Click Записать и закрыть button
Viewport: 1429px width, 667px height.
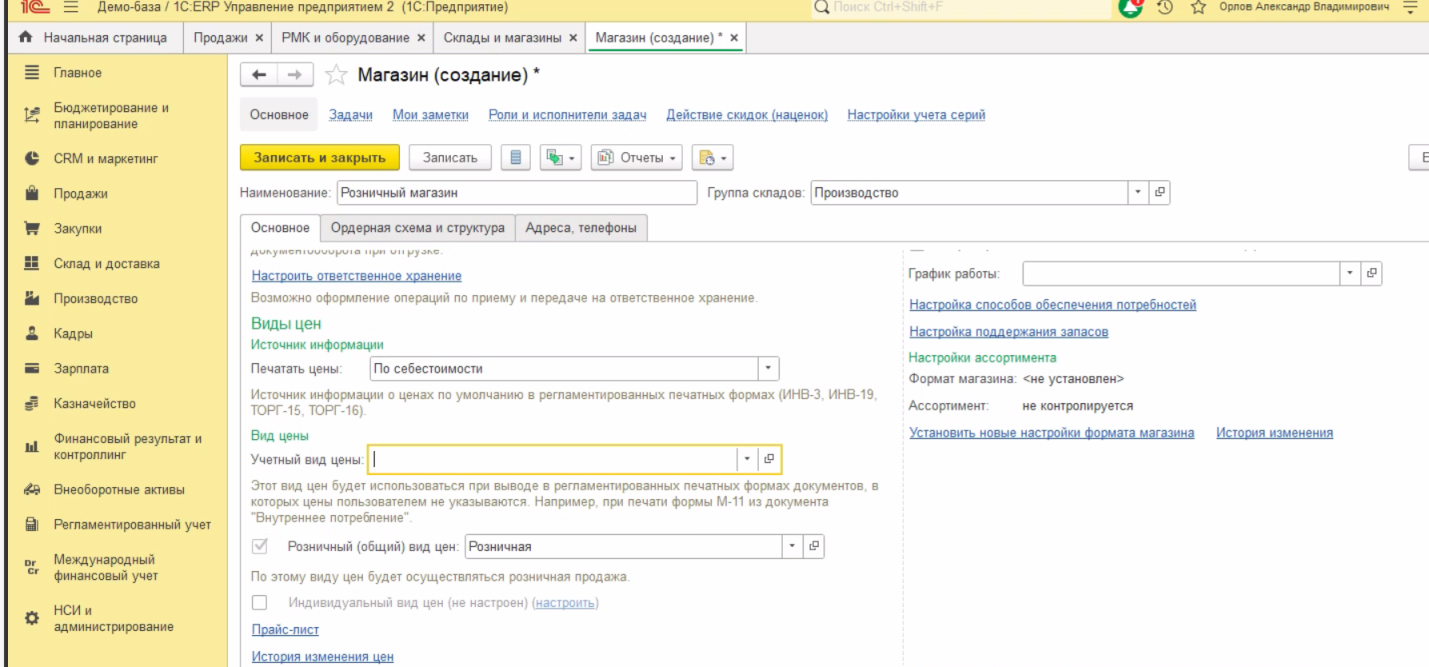[x=319, y=158]
